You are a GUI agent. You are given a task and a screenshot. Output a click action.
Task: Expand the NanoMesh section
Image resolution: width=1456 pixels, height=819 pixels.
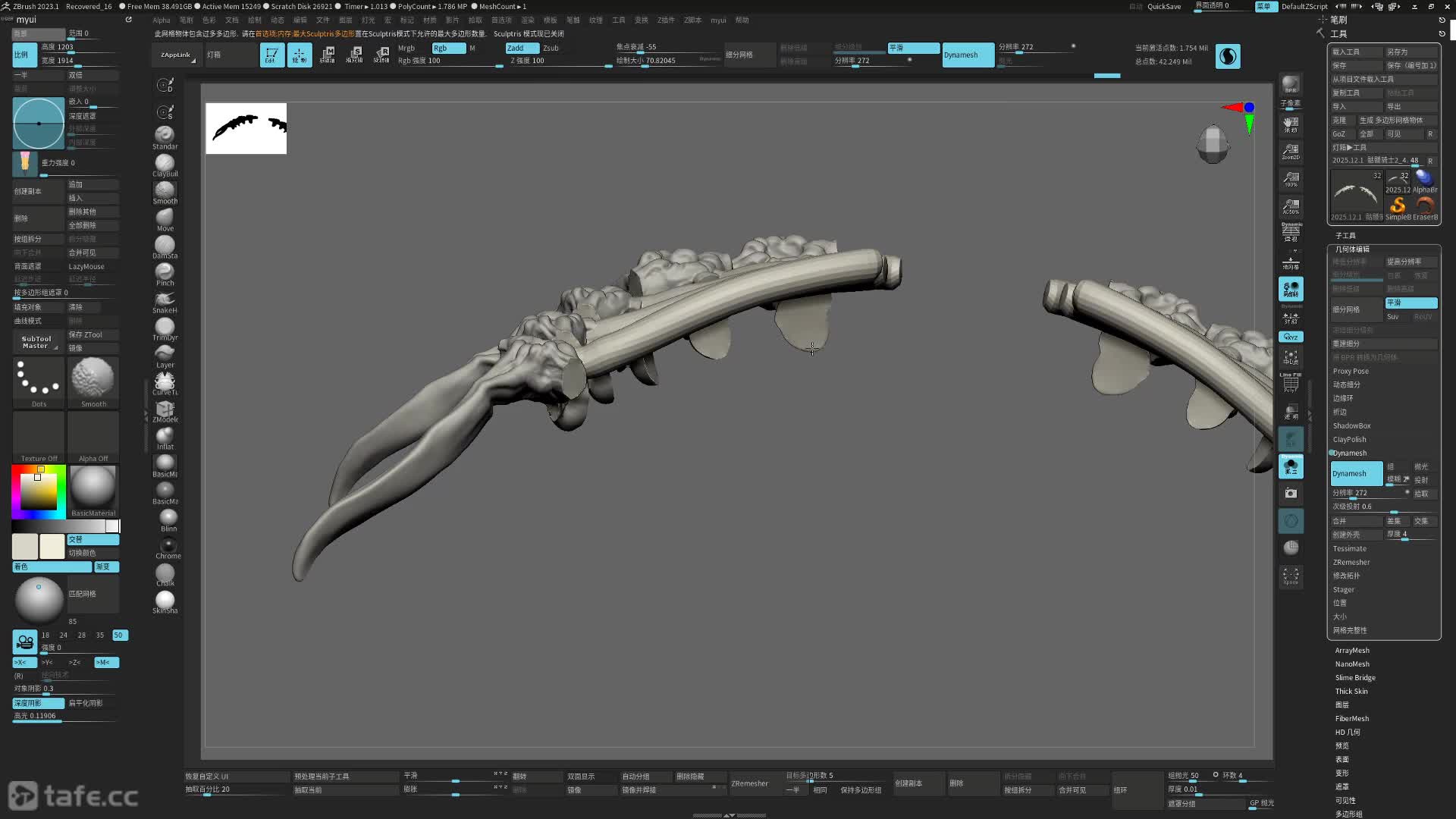click(x=1351, y=664)
